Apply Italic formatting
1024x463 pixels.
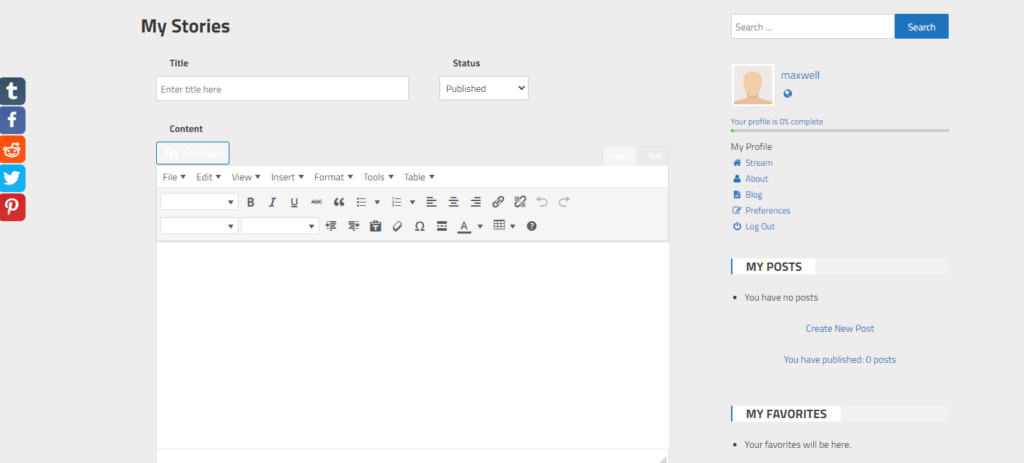272,202
